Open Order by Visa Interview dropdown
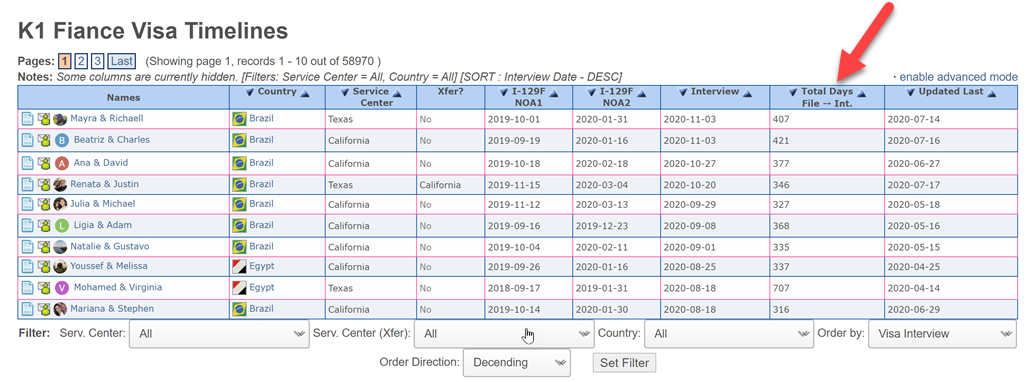Image resolution: width=1032 pixels, height=382 pixels. [942, 334]
